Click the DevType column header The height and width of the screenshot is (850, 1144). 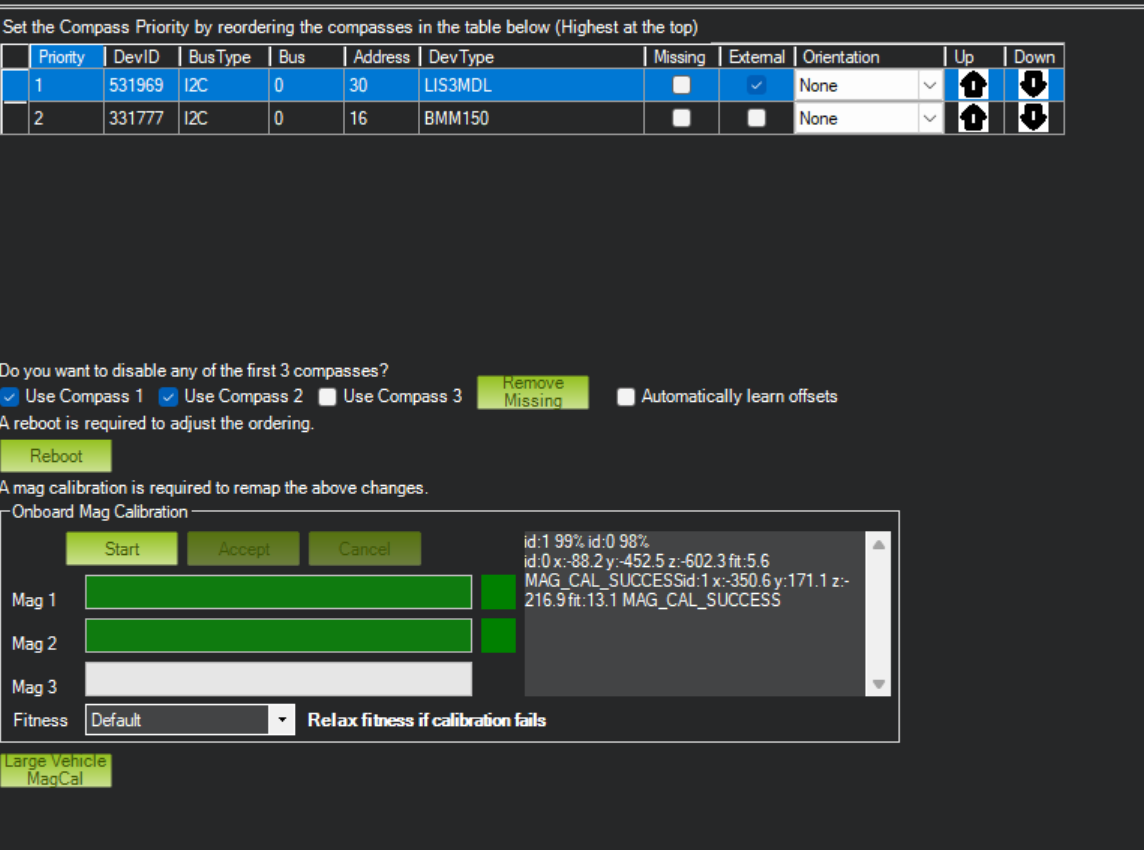[461, 57]
